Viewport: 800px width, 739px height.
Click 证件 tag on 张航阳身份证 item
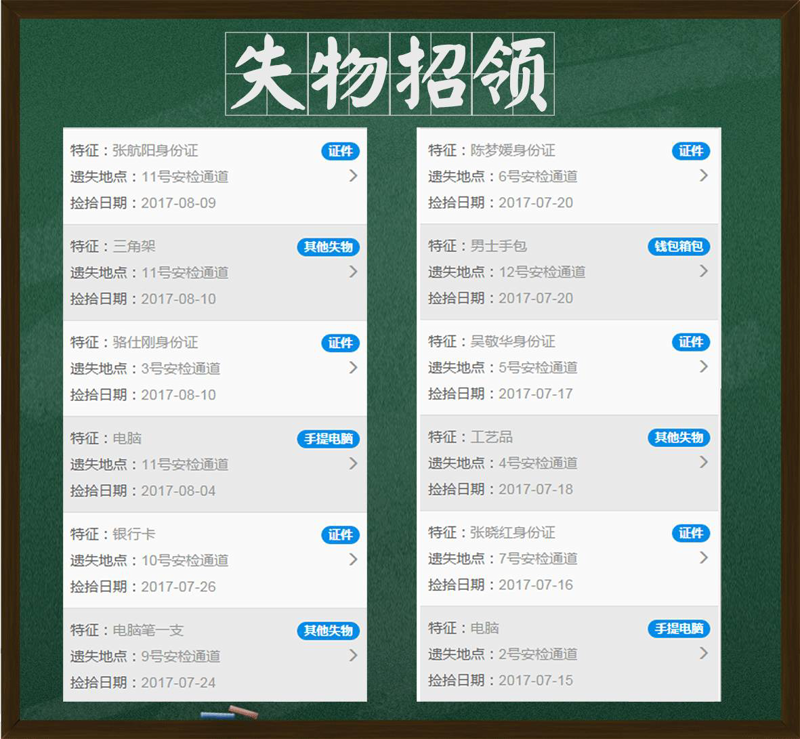tap(340, 151)
